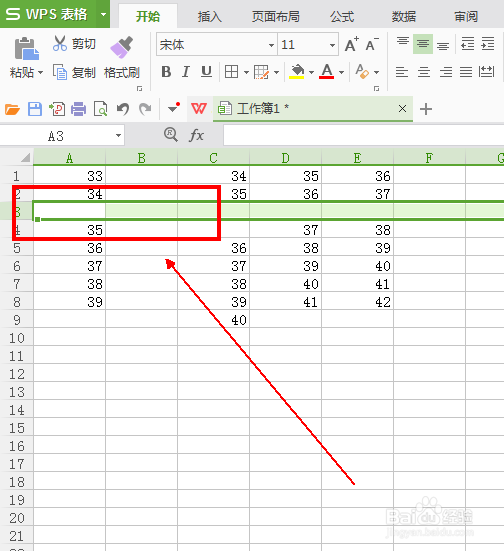Switch to the 插入 tab

pos(209,16)
